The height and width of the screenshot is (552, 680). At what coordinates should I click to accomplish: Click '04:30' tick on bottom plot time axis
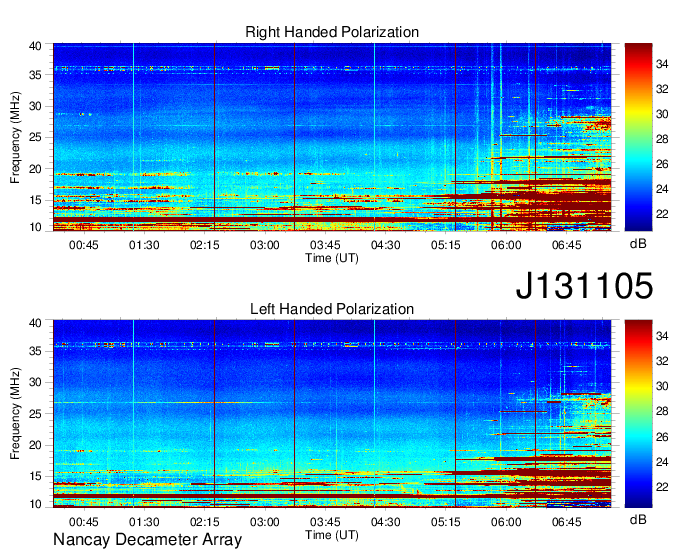386,522
